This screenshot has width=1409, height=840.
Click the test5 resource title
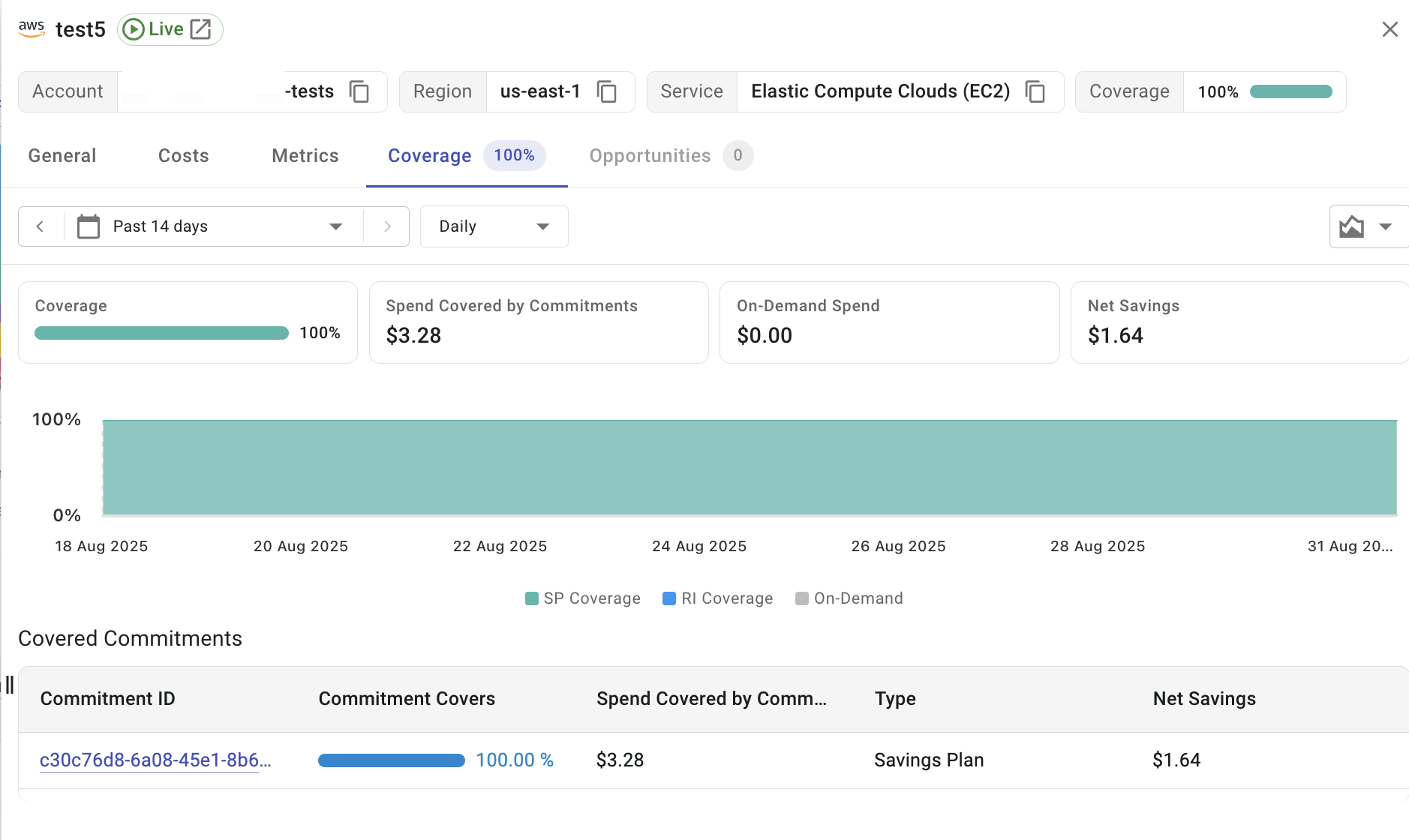point(80,29)
